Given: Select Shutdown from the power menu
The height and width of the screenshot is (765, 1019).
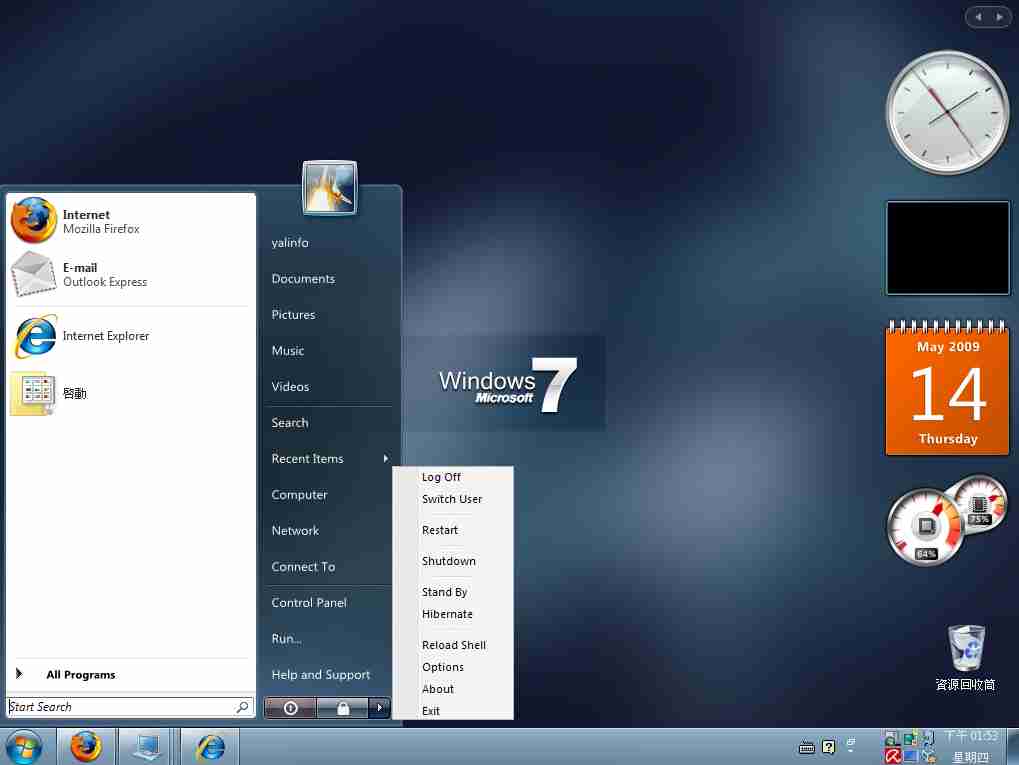Looking at the screenshot, I should tap(448, 561).
